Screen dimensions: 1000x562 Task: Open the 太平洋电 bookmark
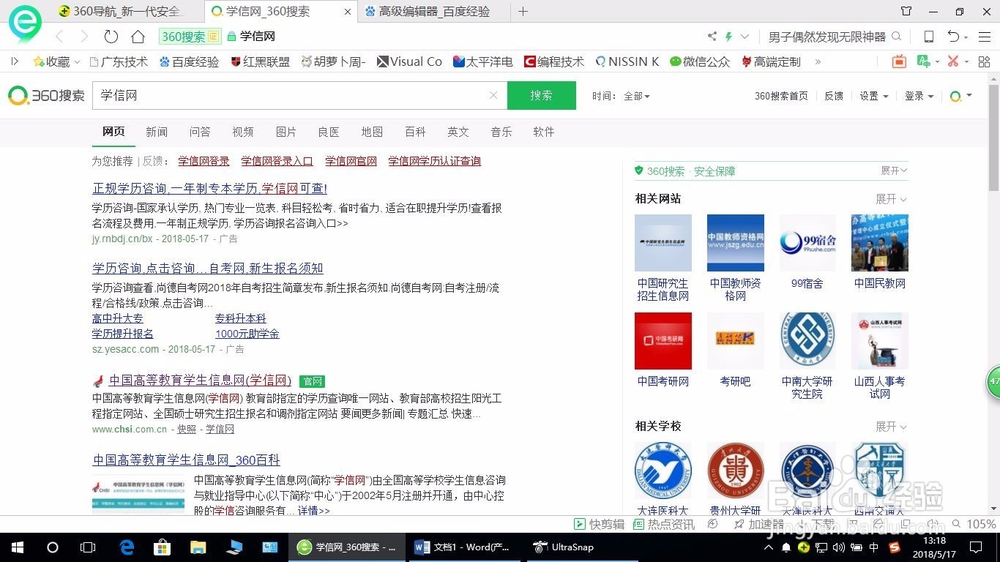[483, 62]
